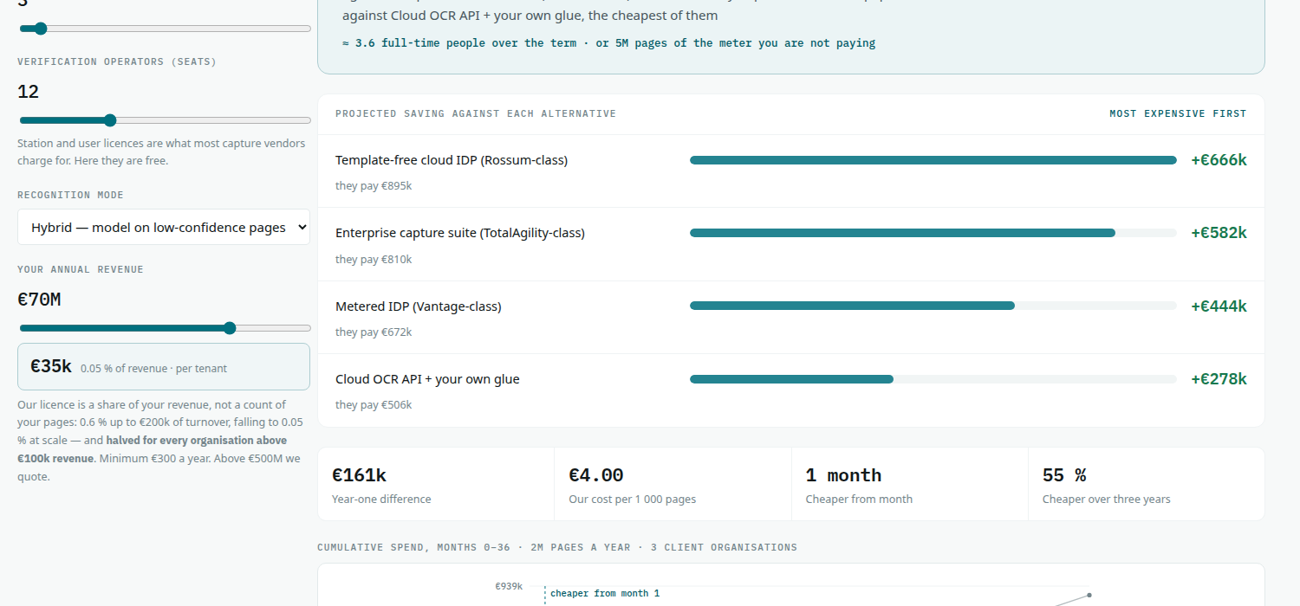The height and width of the screenshot is (606, 1300).
Task: Click the +€582k saving value
Action: pyautogui.click(x=1218, y=233)
